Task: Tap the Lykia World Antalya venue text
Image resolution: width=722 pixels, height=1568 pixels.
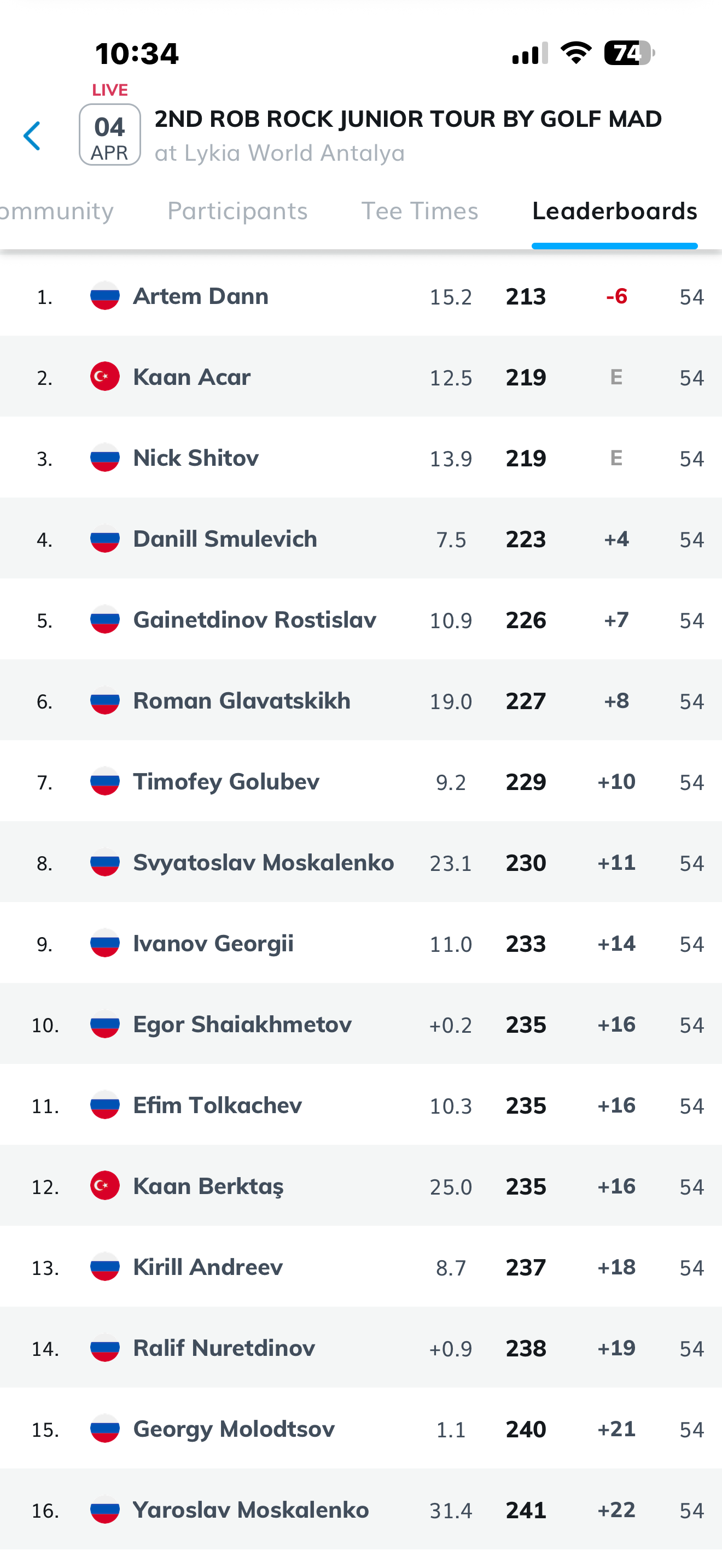Action: 280,154
